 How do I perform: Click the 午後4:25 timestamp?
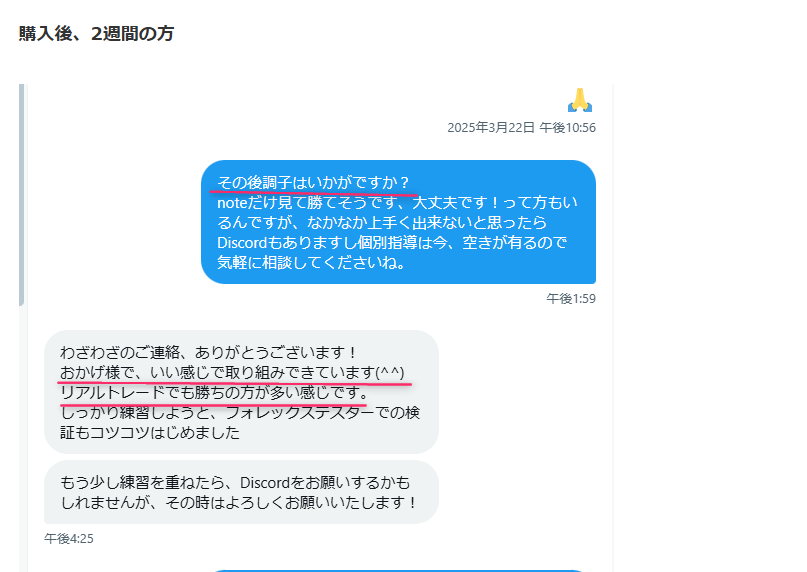(68, 539)
